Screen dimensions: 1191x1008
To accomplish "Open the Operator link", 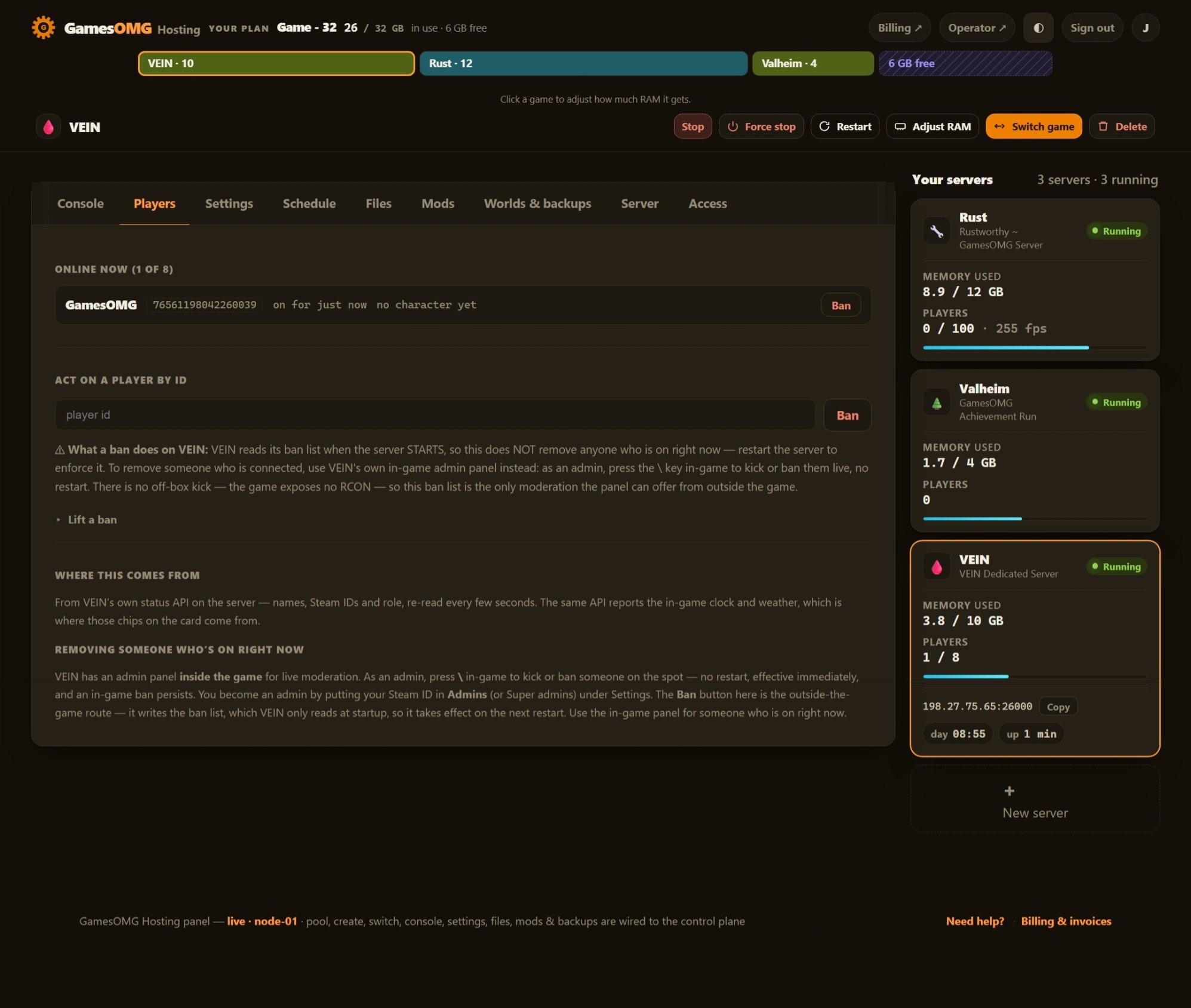I will pos(977,27).
